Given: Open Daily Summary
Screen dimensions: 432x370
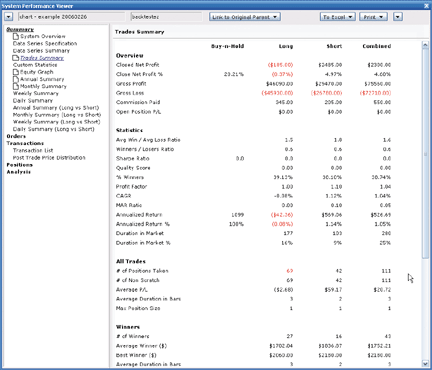Looking at the screenshot, I should pos(33,100).
